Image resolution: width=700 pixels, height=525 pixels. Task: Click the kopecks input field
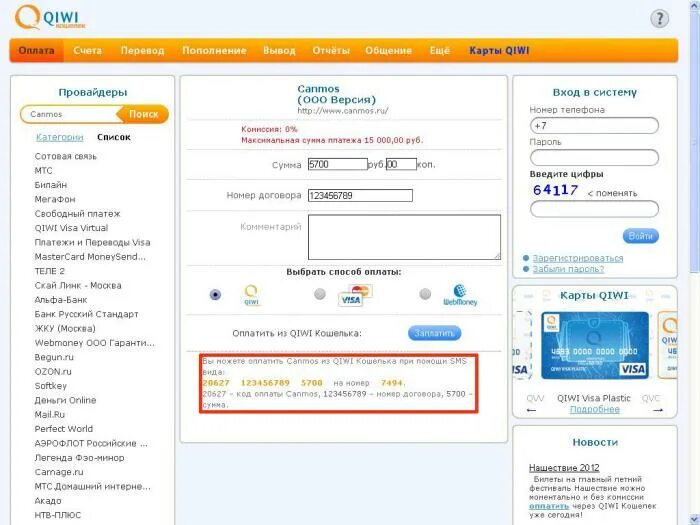pyautogui.click(x=401, y=164)
